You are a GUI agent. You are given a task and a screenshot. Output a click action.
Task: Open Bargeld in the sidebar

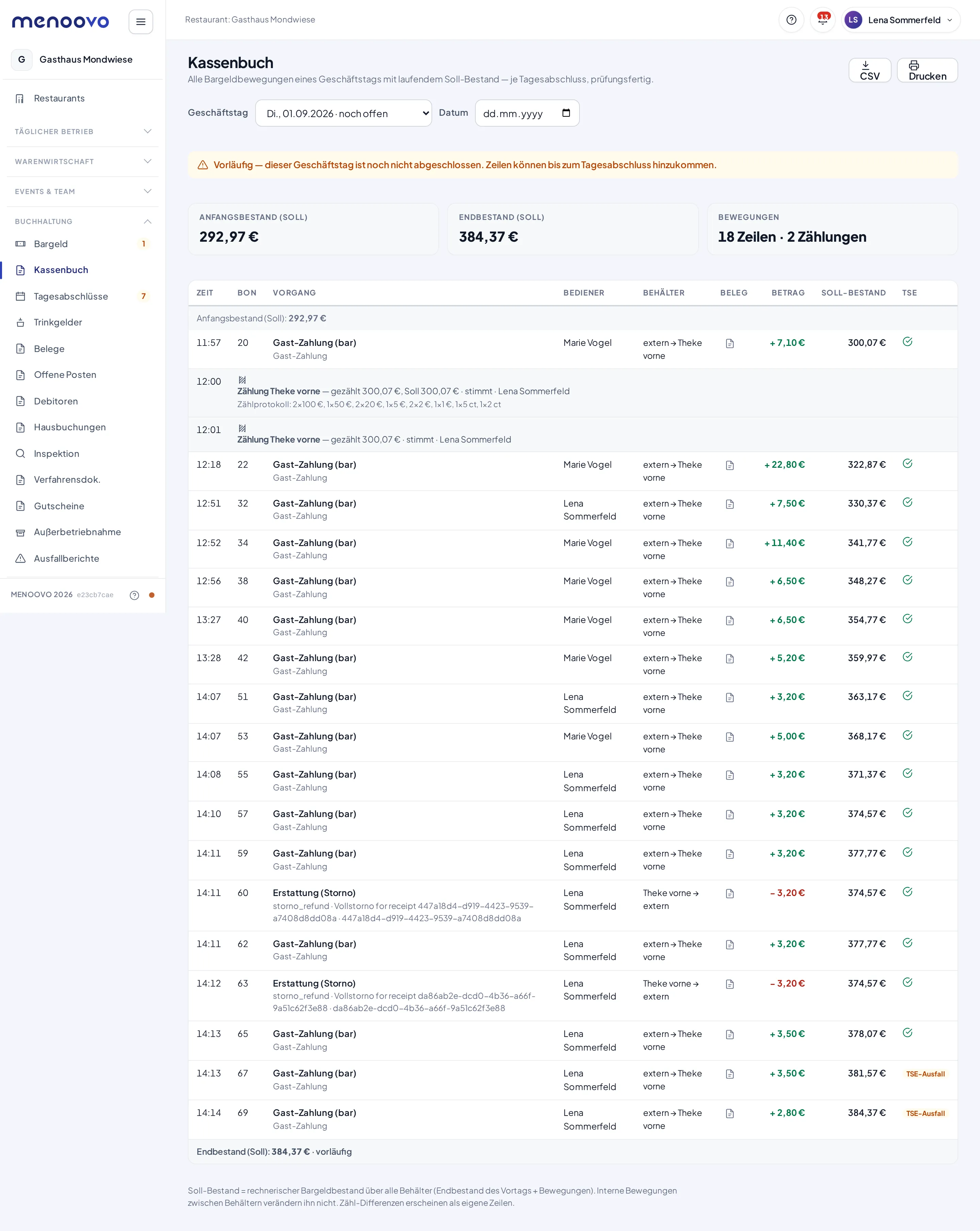83,244
